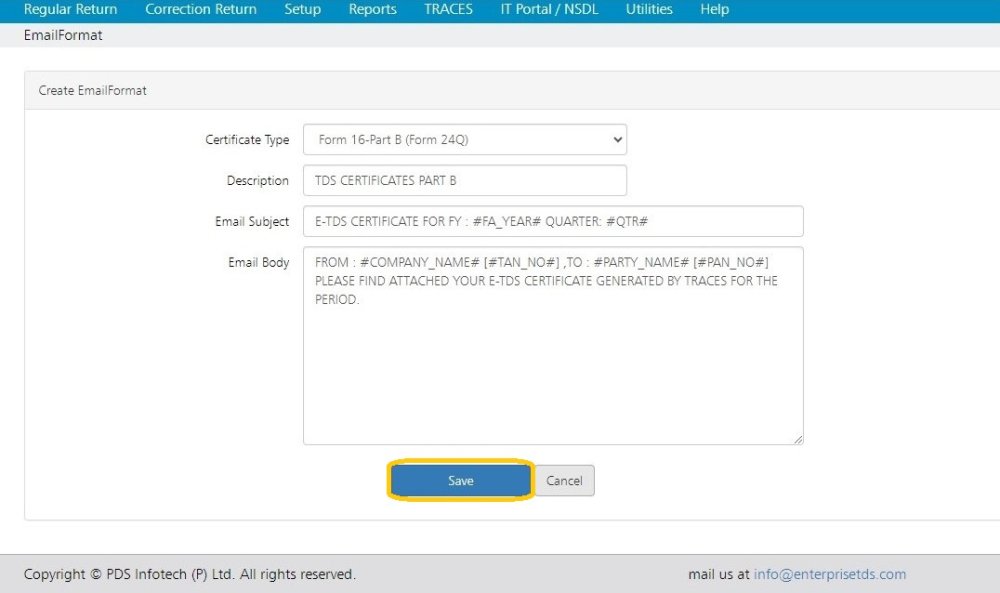Open the Reports menu
Screen dimensions: 1000x593
tap(372, 9)
